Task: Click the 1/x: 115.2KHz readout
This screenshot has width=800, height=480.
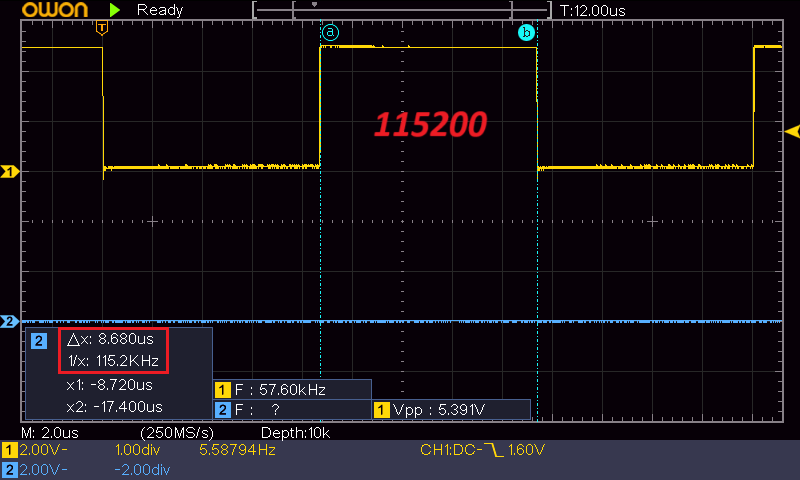Action: point(113,361)
